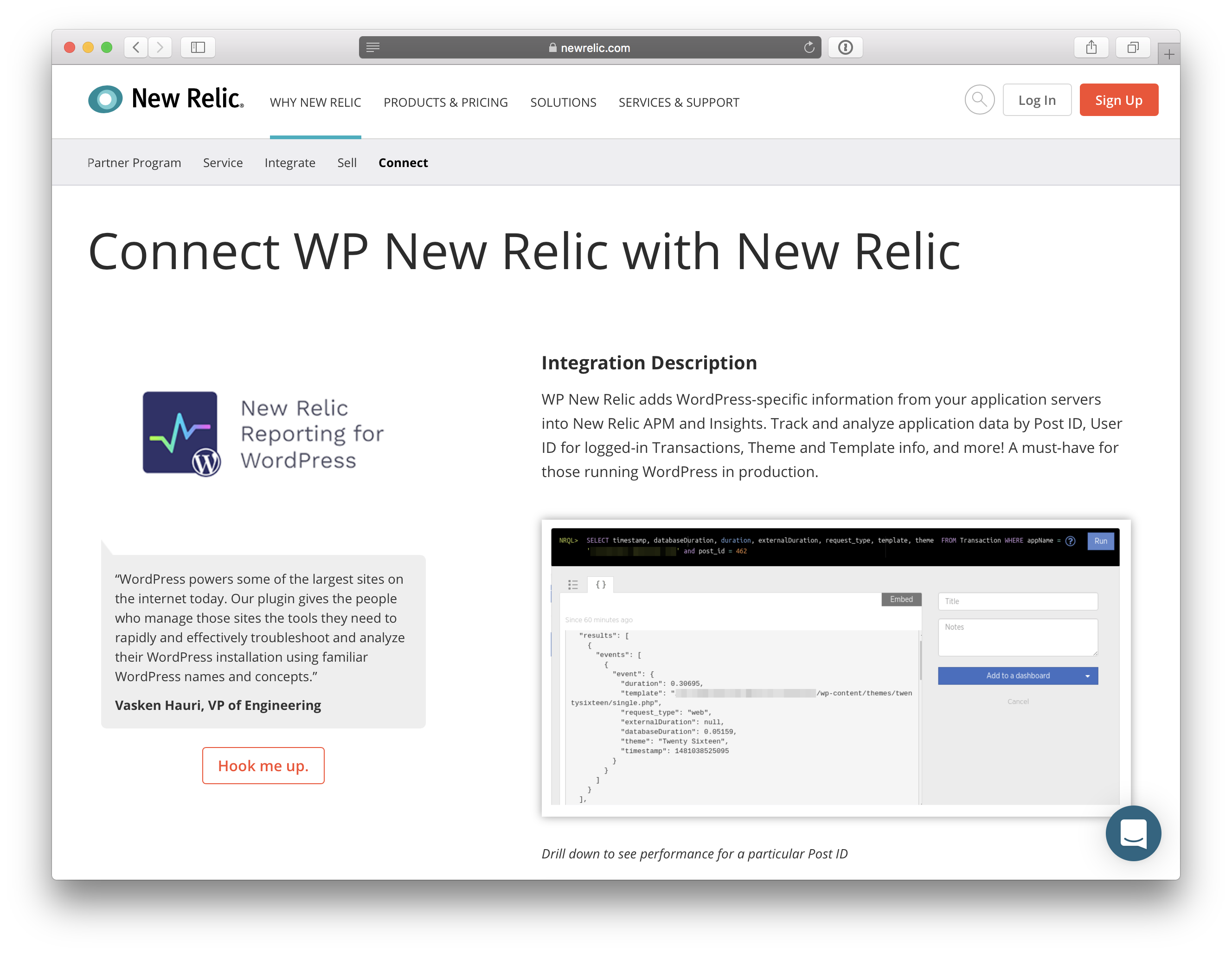Open the Solutions menu
The image size is (1232, 954).
coord(563,102)
